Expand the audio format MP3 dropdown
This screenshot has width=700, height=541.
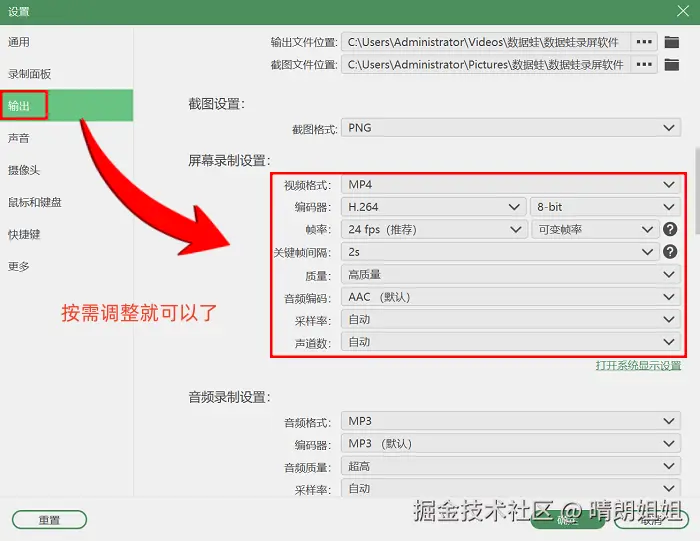click(511, 421)
